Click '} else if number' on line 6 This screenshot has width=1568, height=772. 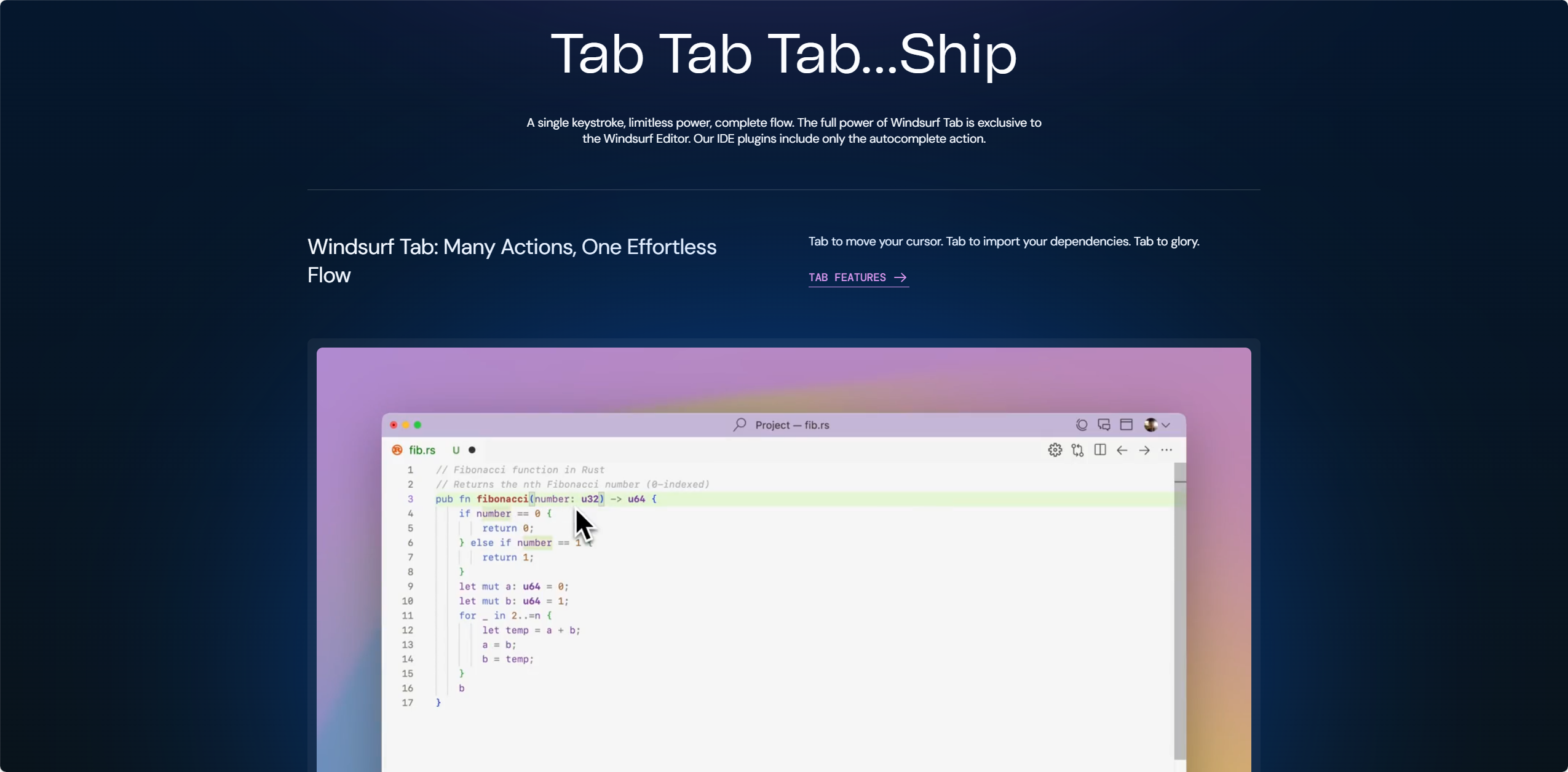[x=505, y=543]
